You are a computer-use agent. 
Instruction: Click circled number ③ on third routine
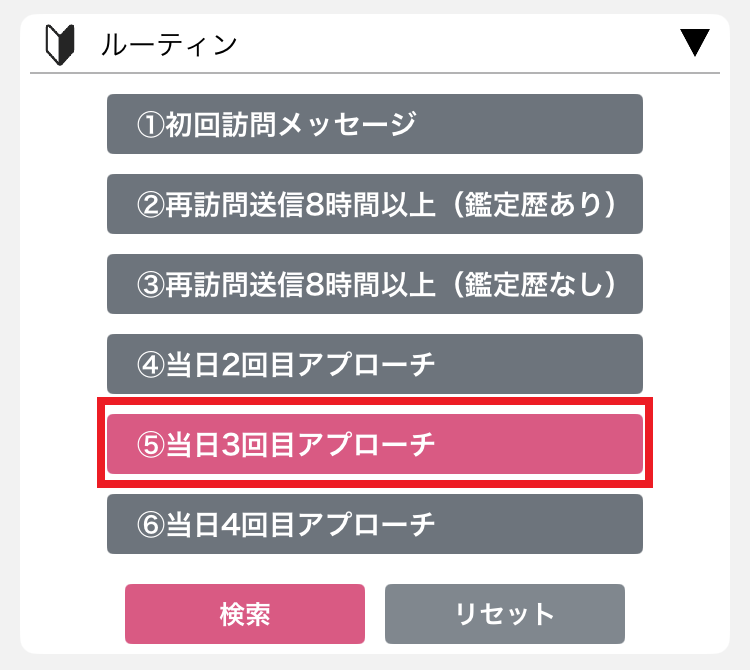pyautogui.click(x=151, y=285)
